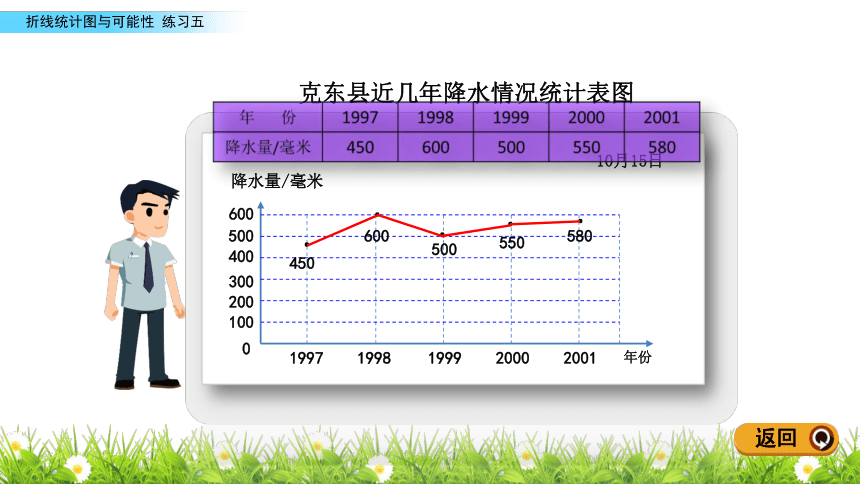This screenshot has width=860, height=484.
Task: Click y-axis tick label 400
Action: point(241,257)
